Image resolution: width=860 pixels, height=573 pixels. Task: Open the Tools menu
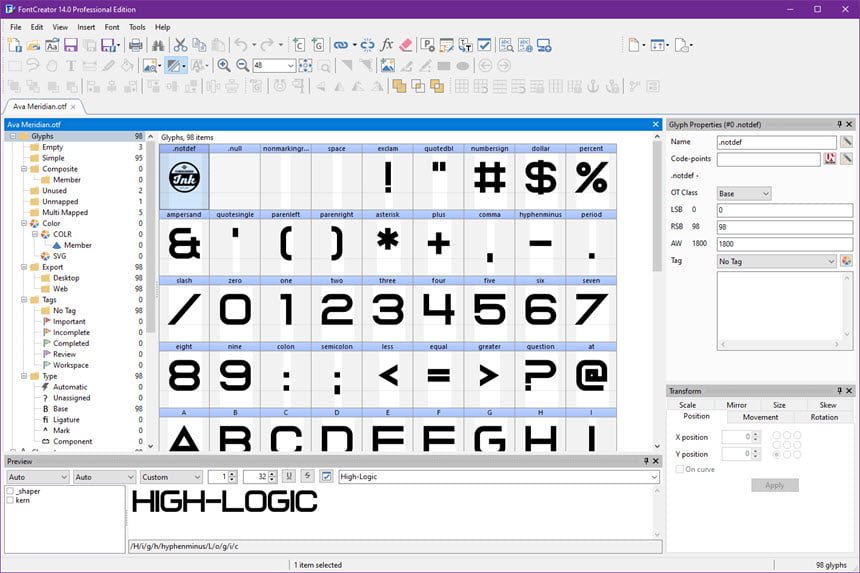(137, 27)
